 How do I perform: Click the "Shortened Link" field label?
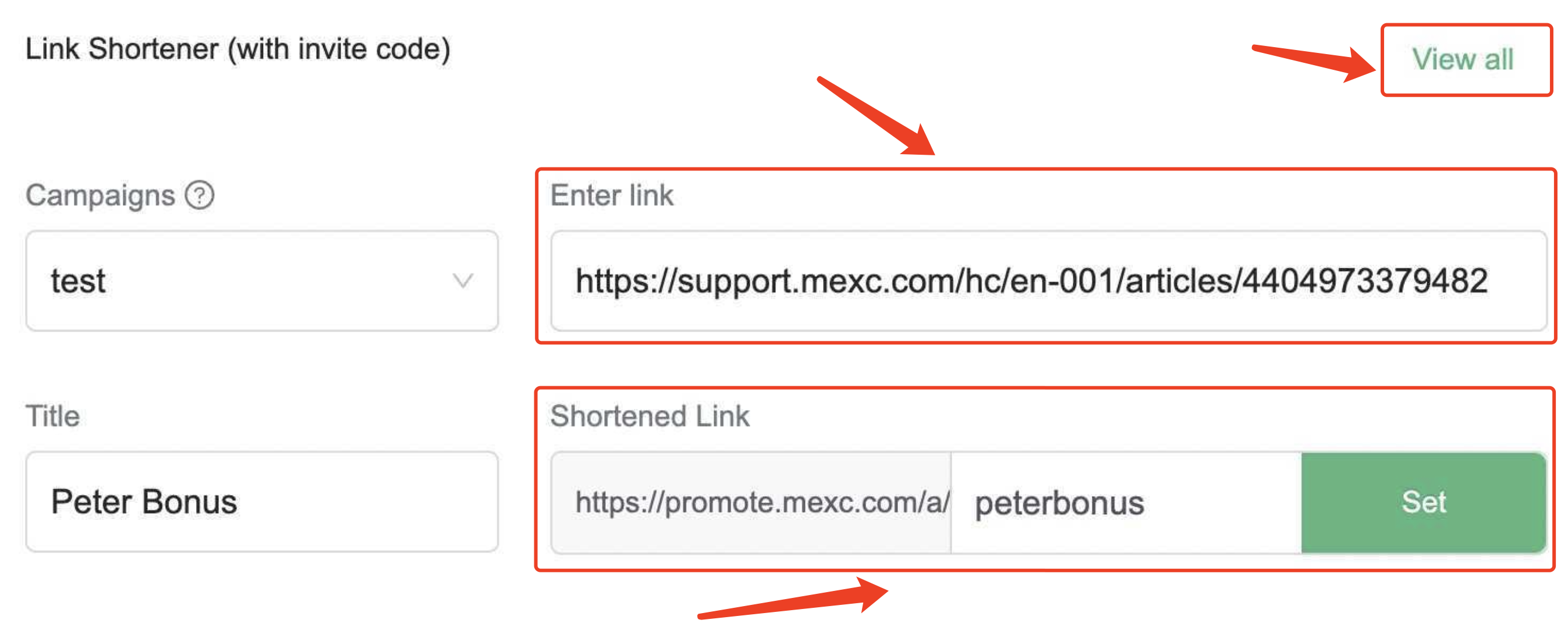click(x=650, y=416)
